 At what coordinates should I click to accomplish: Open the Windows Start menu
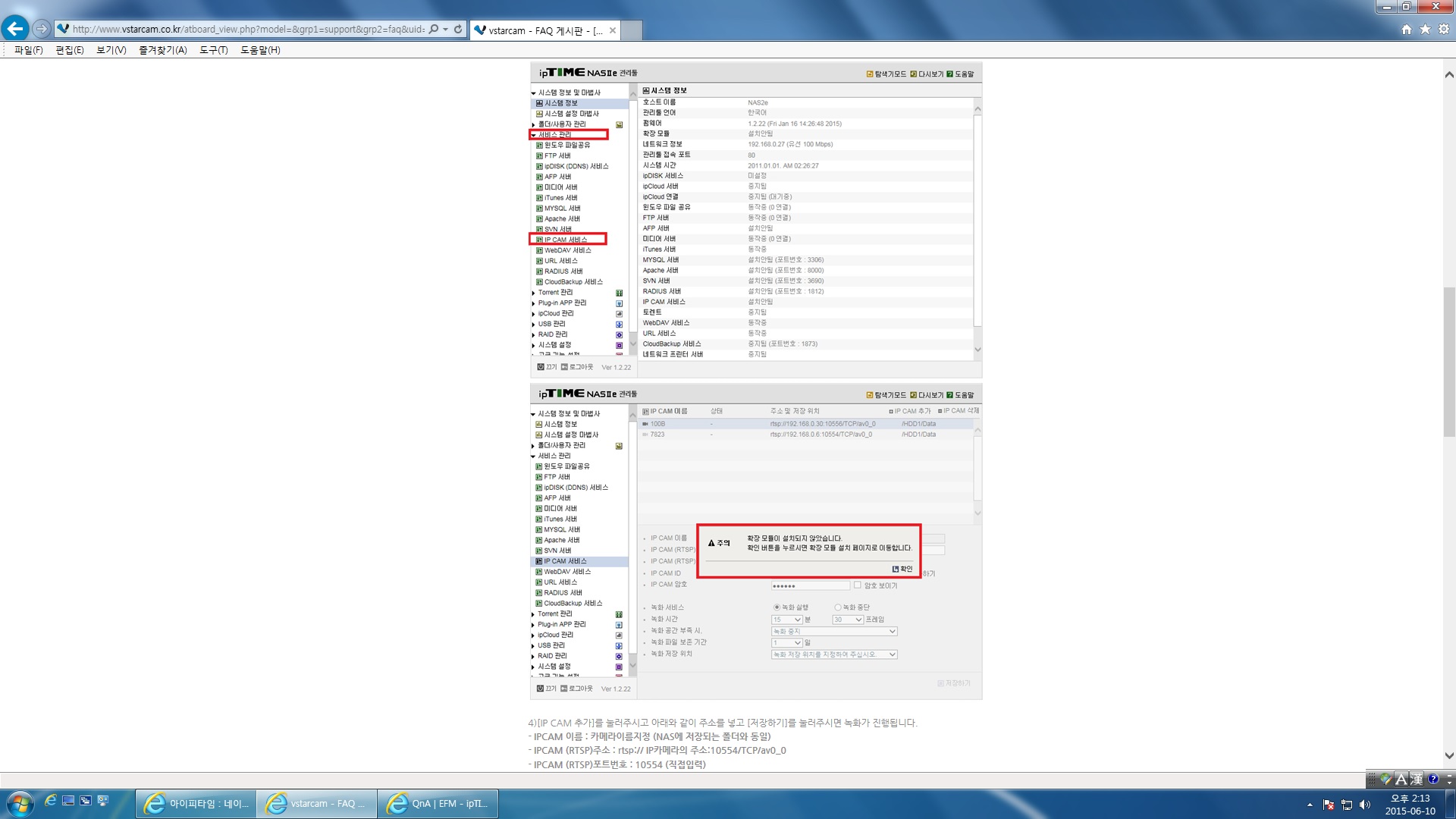click(20, 803)
